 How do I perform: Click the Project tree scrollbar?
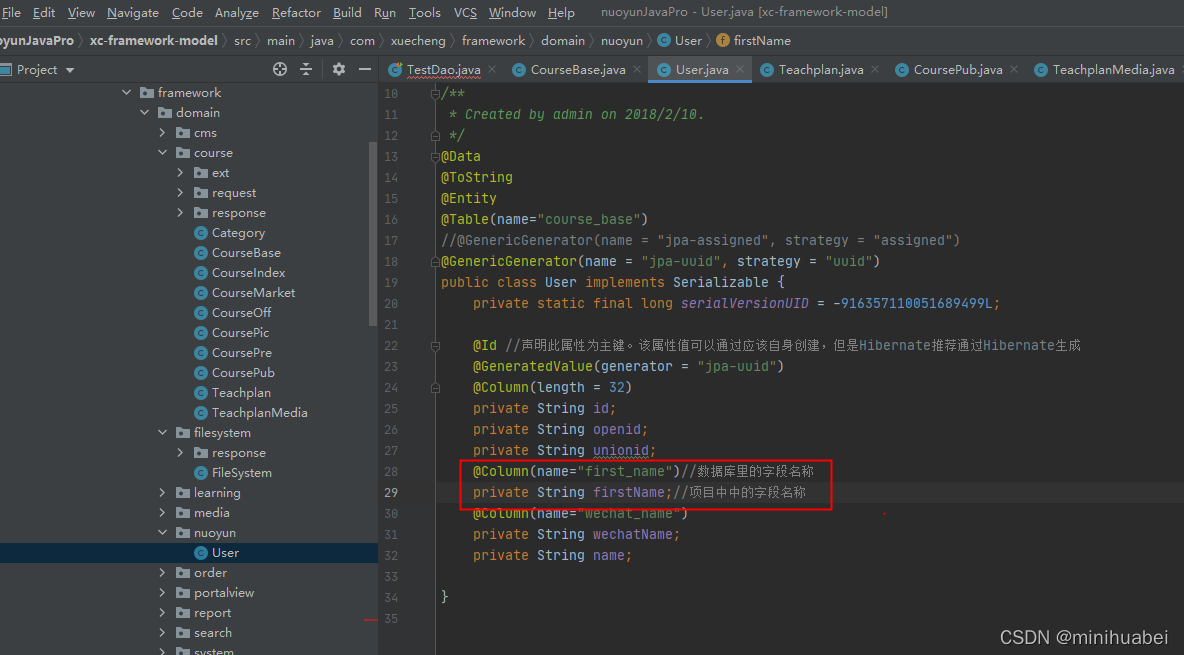[x=373, y=234]
